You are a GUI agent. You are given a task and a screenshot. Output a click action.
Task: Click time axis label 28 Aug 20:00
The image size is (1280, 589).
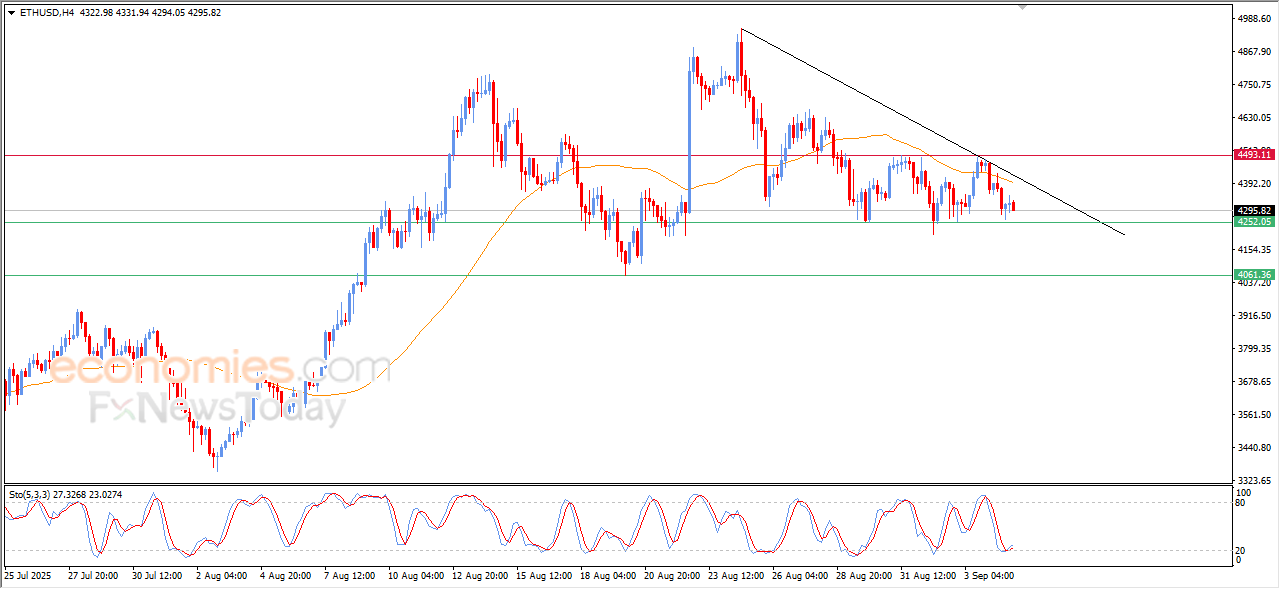click(863, 576)
